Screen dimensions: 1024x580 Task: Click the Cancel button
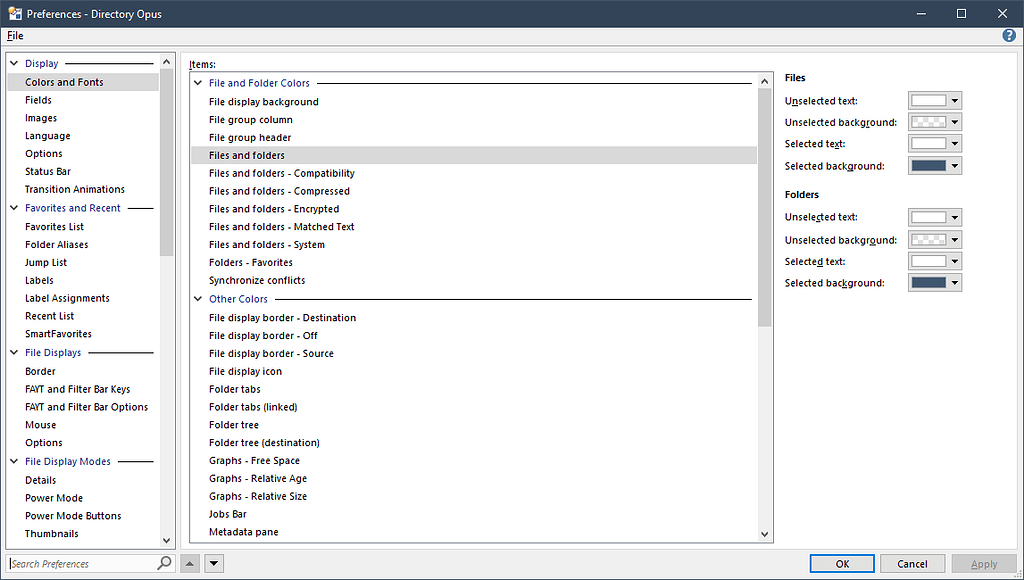point(911,563)
